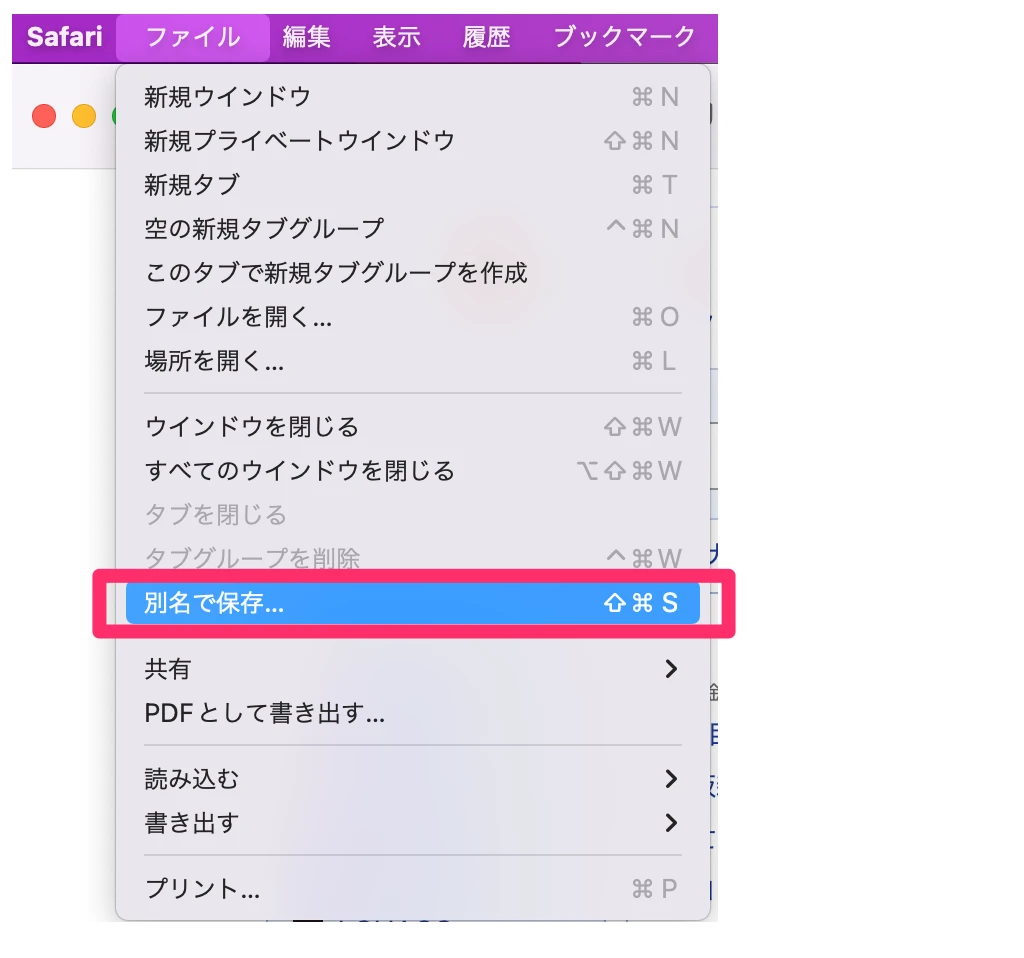The height and width of the screenshot is (958, 1024).
Task: Open the 履歴 menu
Action: point(487,37)
